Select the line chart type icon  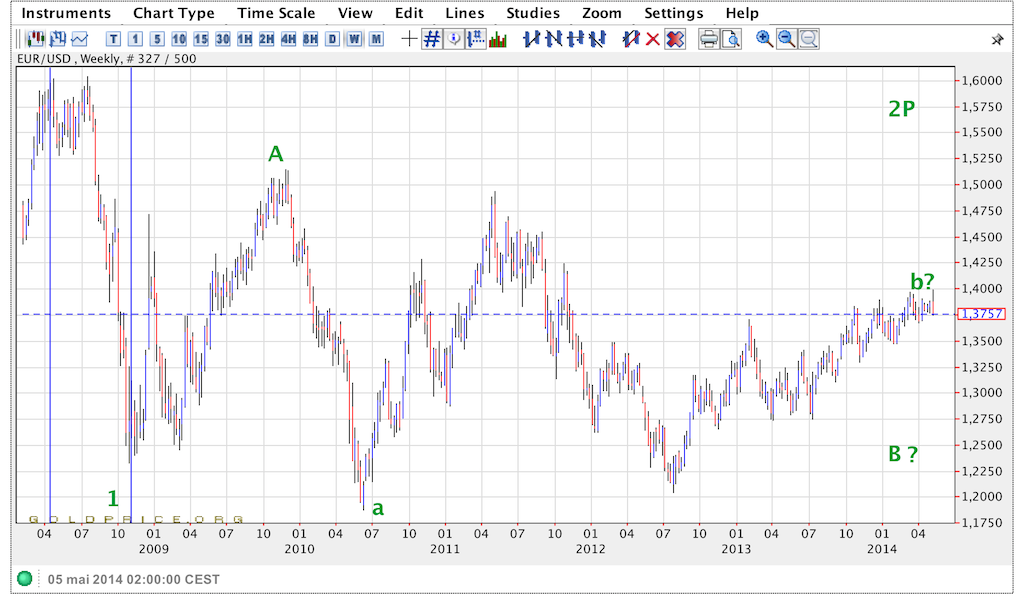(80, 39)
